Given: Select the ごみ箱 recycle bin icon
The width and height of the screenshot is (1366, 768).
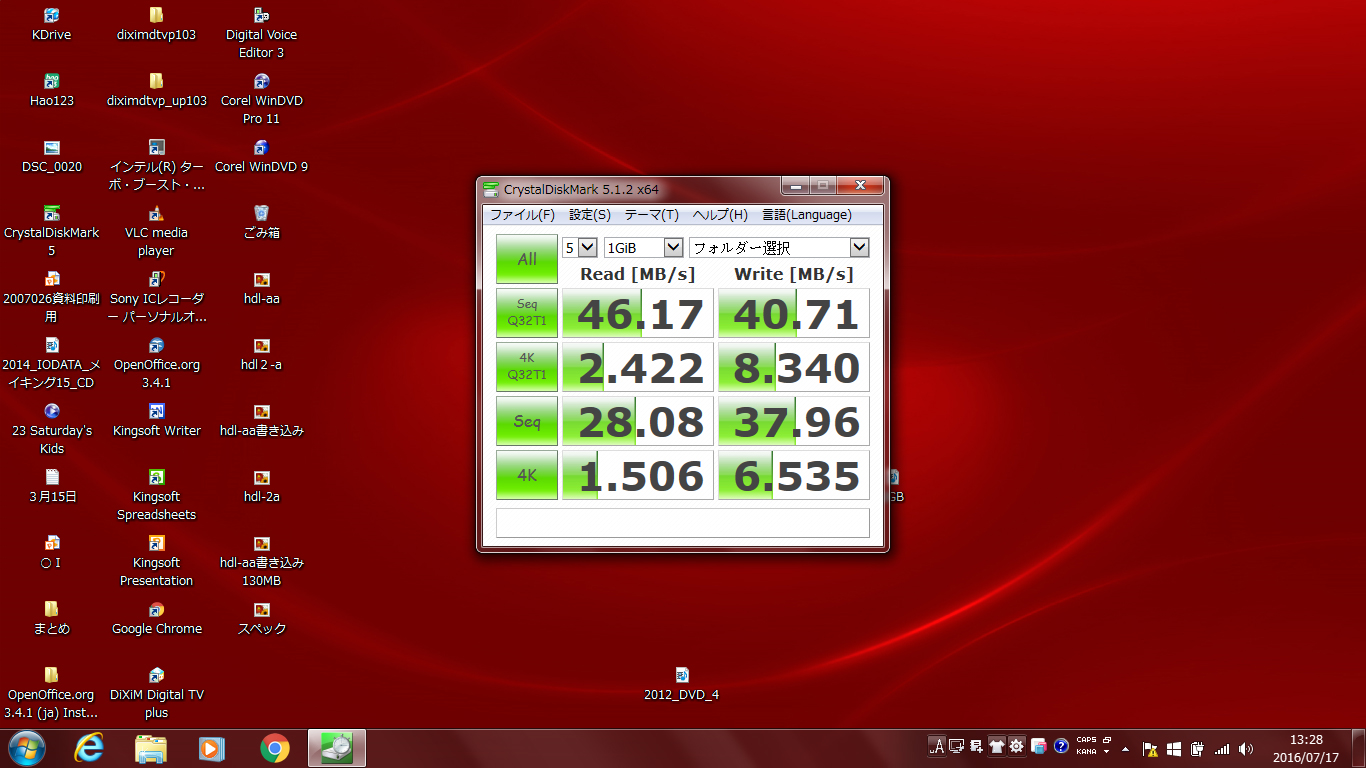Looking at the screenshot, I should 261,223.
